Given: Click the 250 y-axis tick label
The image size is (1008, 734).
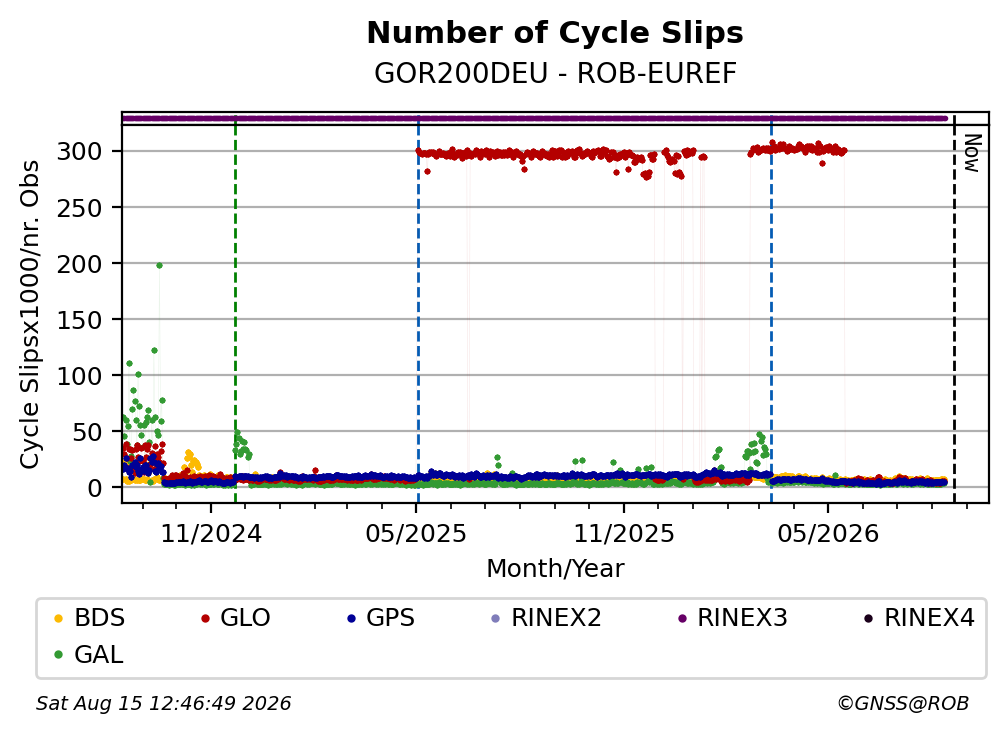Looking at the screenshot, I should pos(80,208).
